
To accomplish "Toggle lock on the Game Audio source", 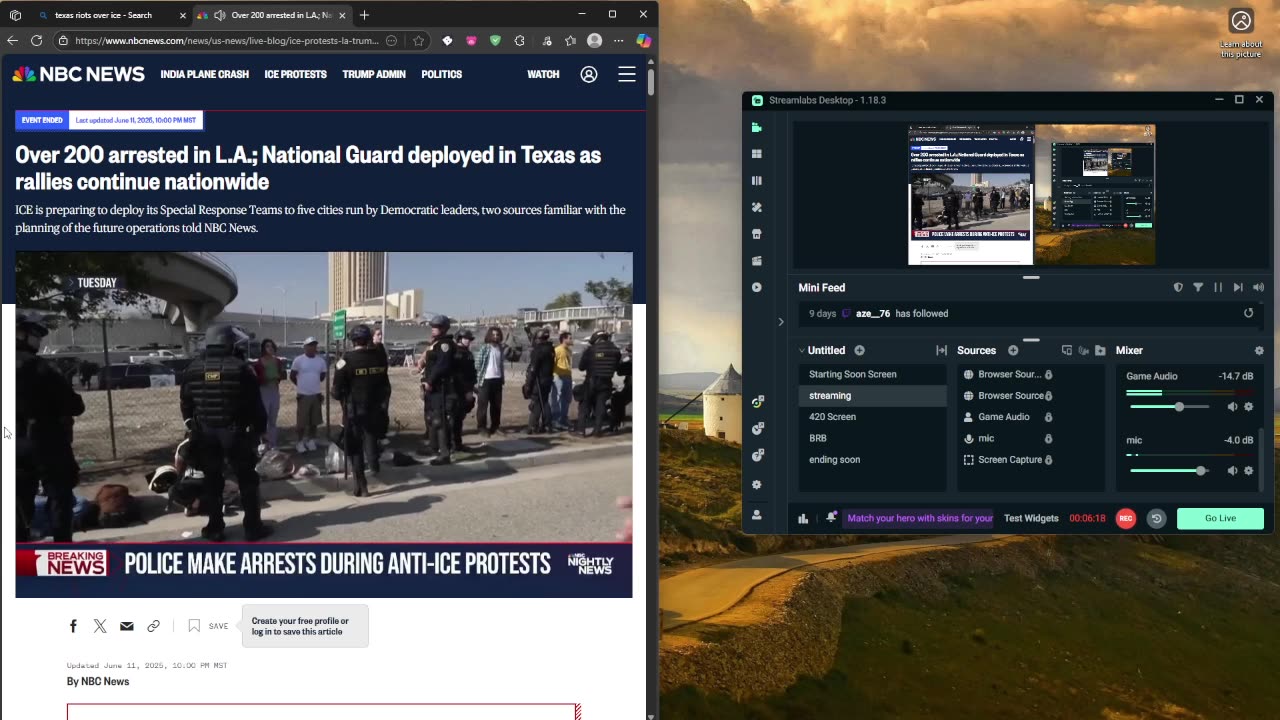I will coord(1048,417).
